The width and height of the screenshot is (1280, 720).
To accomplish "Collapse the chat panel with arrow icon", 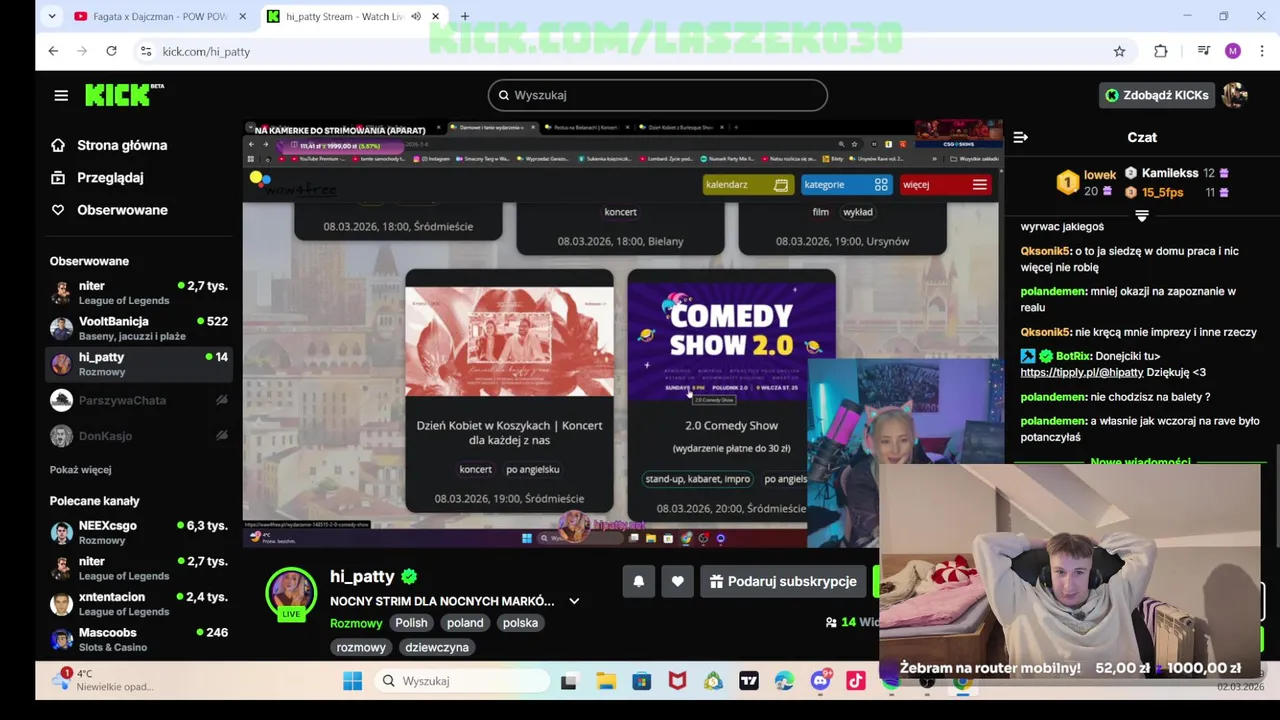I will [1020, 137].
